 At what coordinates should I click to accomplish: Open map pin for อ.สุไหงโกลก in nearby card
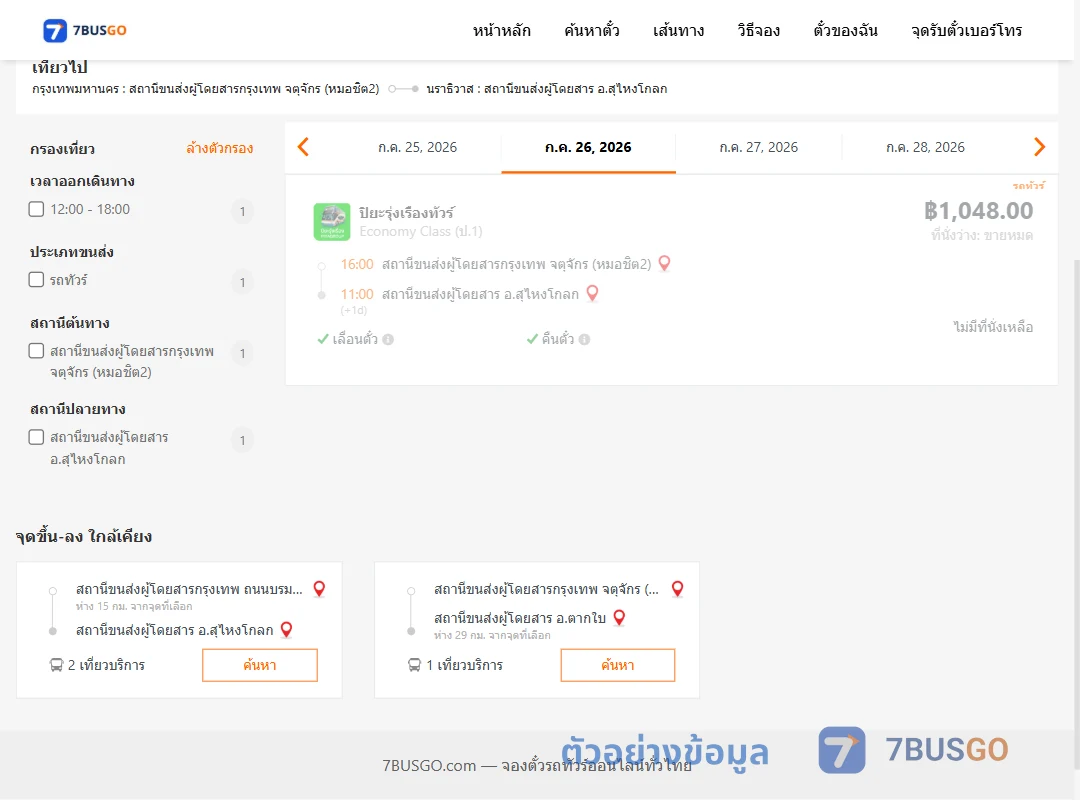tap(287, 630)
